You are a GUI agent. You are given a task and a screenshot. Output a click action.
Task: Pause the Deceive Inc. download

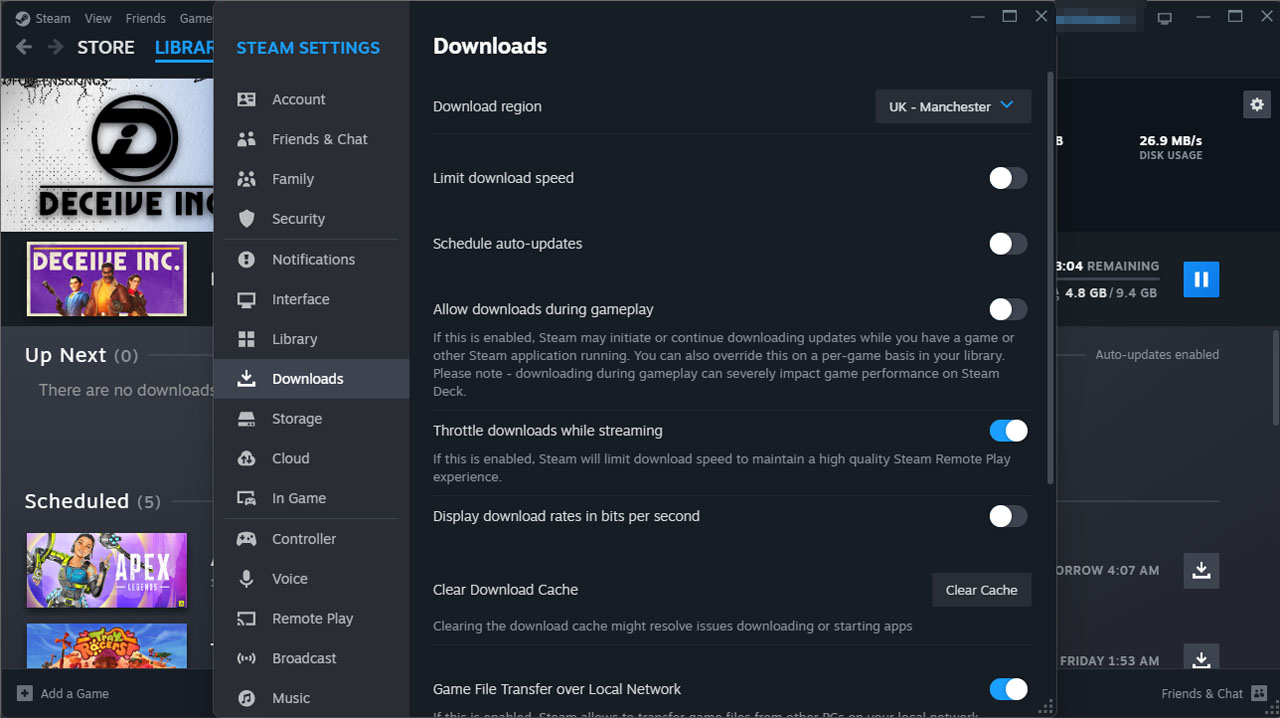click(1201, 280)
